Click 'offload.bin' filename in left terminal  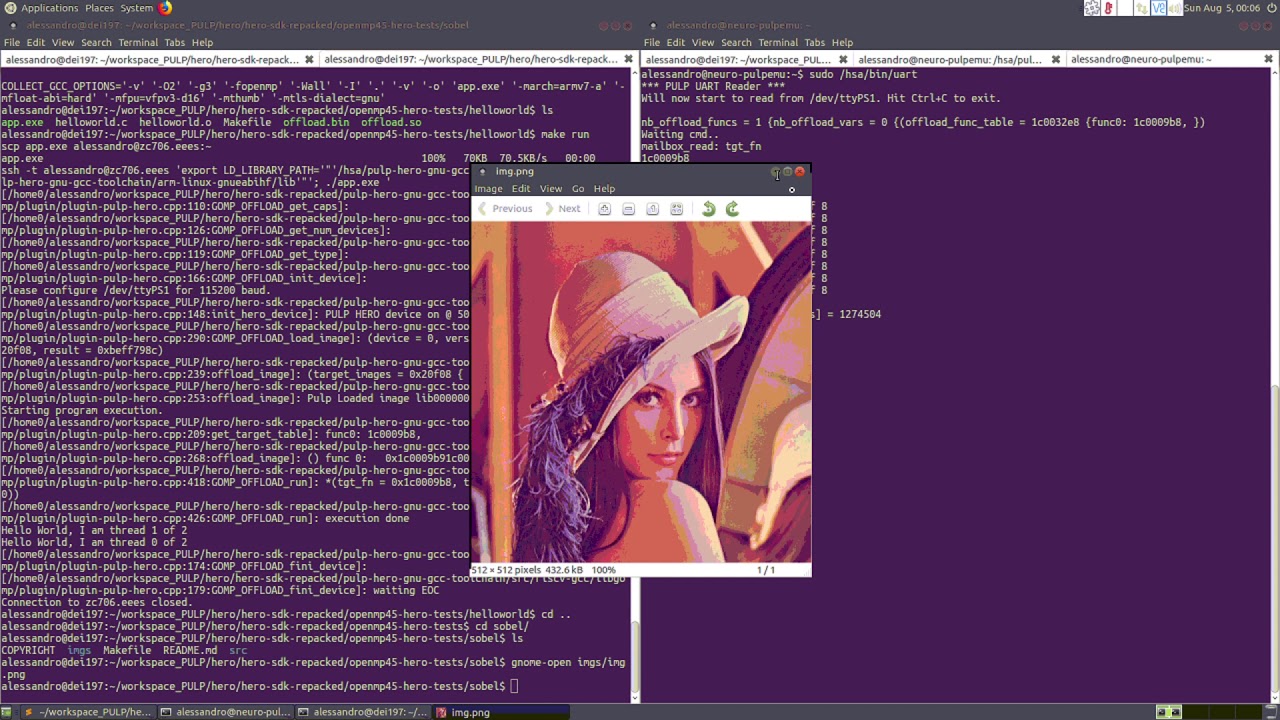(x=316, y=122)
